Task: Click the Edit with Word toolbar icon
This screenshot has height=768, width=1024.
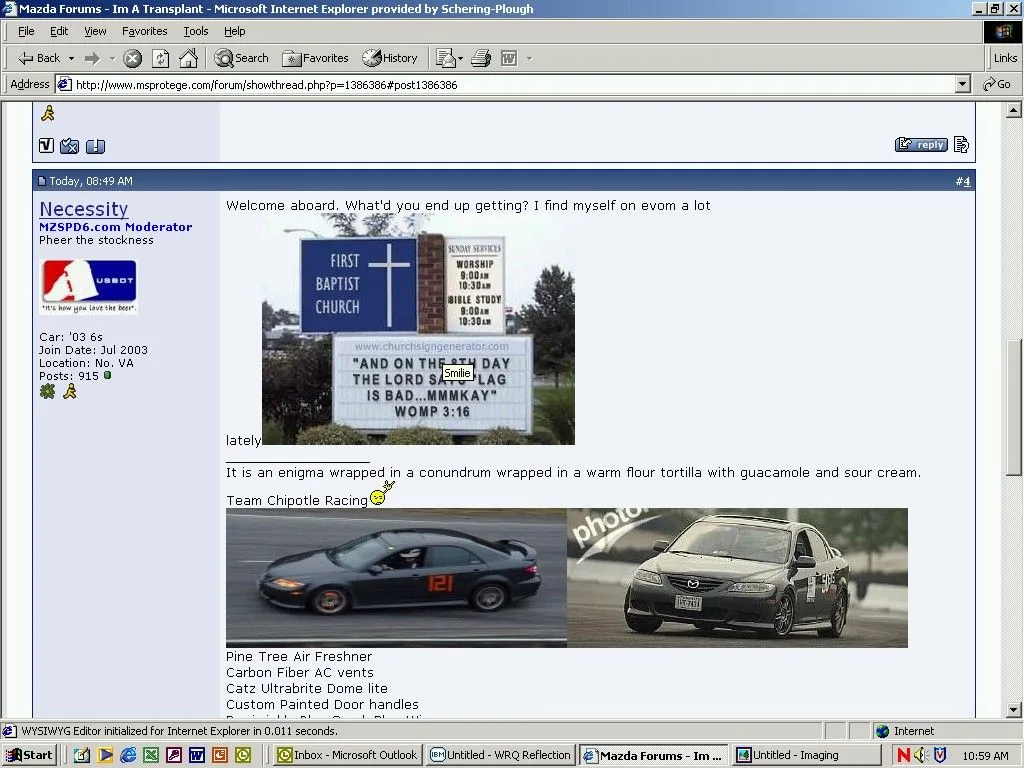Action: [x=509, y=58]
